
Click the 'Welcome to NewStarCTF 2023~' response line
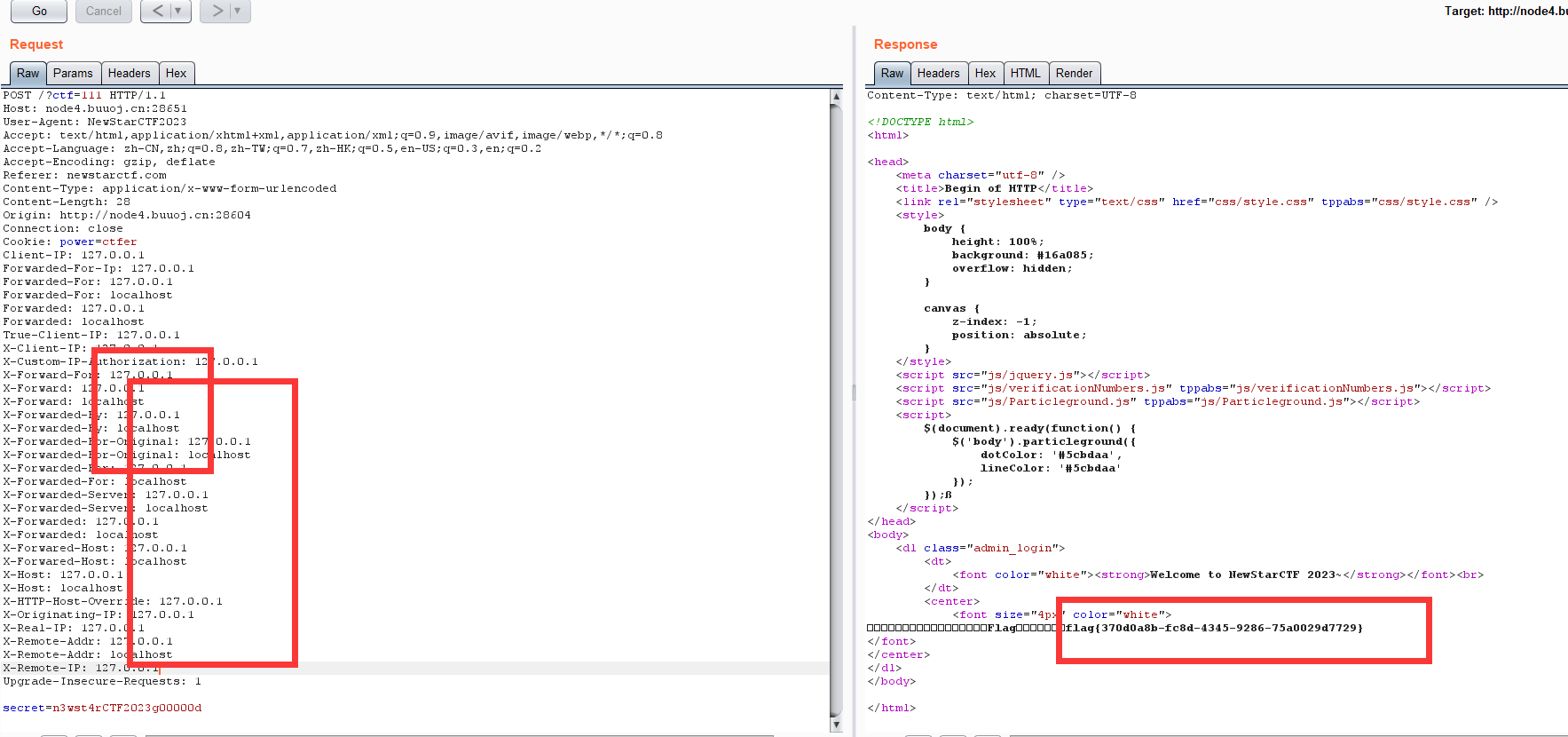[1218, 575]
